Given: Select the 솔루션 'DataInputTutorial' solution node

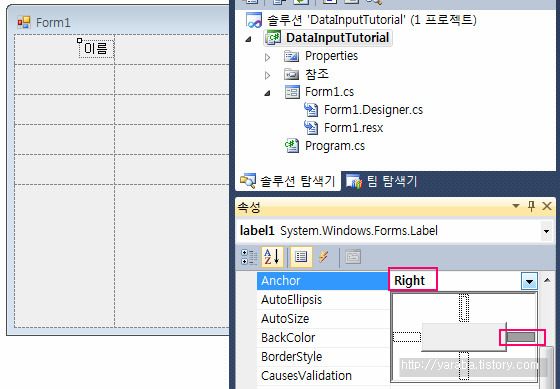Looking at the screenshot, I should pyautogui.click(x=371, y=20).
